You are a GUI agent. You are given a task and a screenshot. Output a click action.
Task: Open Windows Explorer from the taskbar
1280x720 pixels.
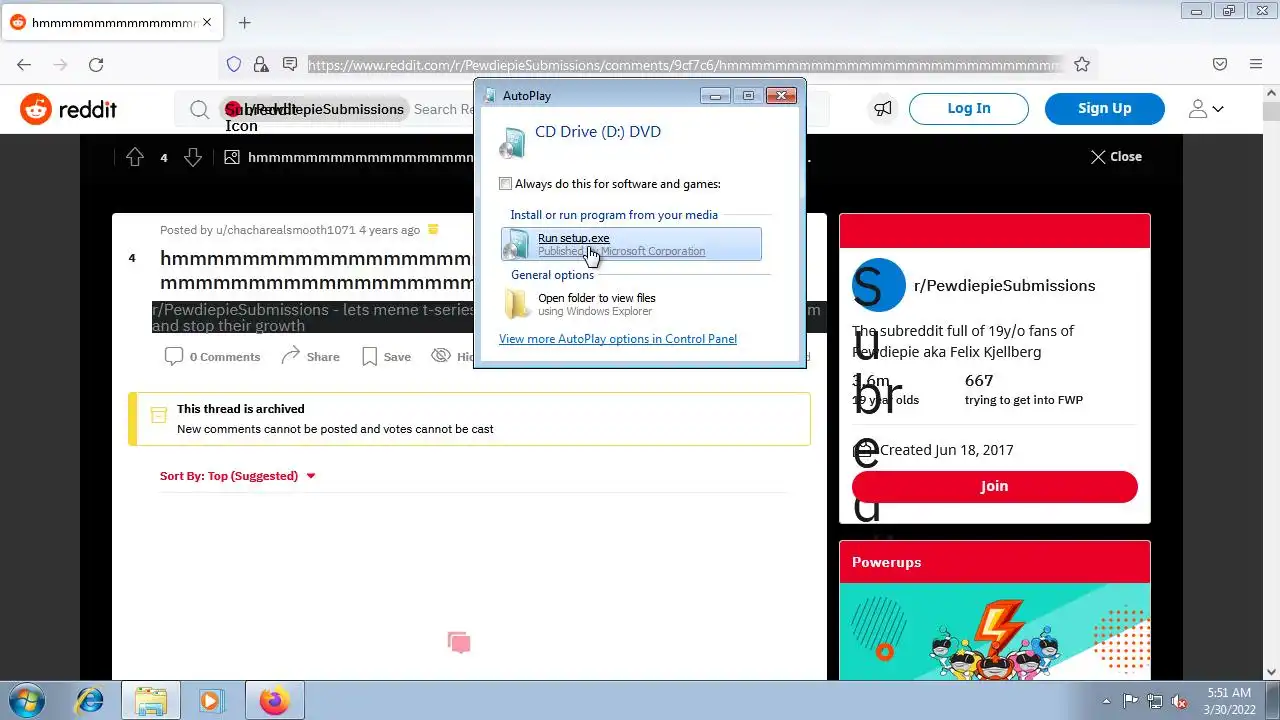pos(151,701)
